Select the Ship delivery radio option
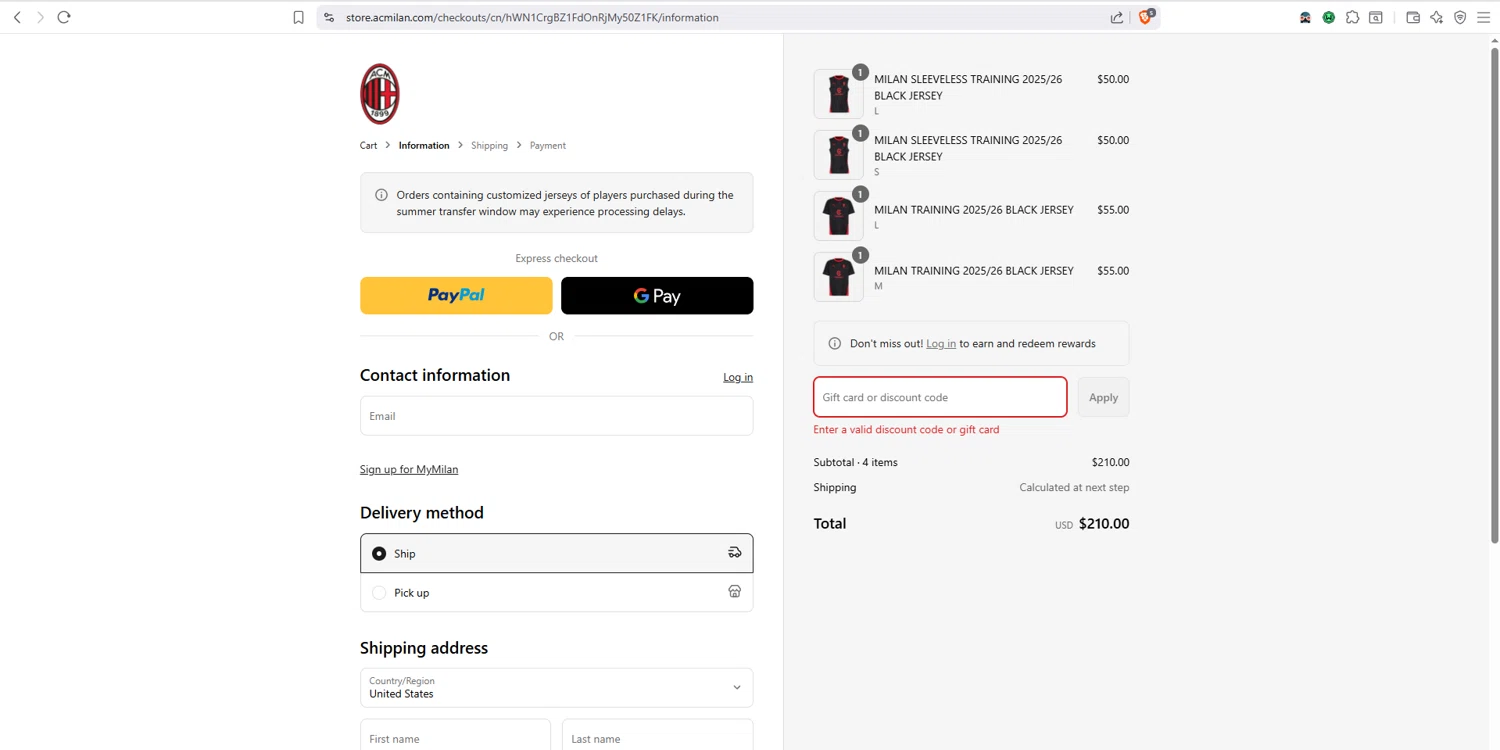The width and height of the screenshot is (1500, 750). tap(379, 553)
